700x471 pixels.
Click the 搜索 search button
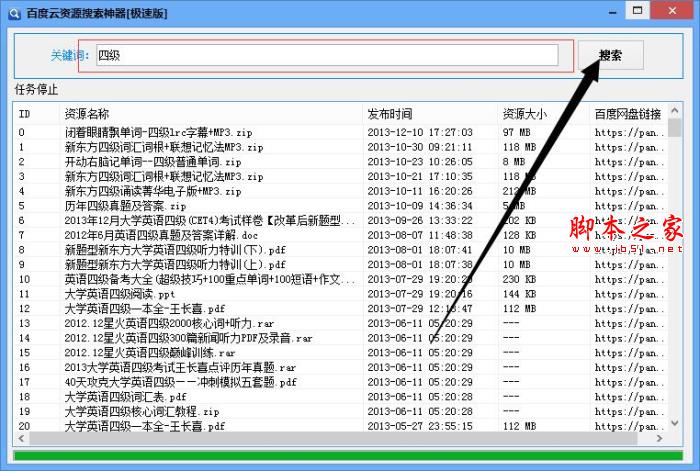pyautogui.click(x=611, y=55)
